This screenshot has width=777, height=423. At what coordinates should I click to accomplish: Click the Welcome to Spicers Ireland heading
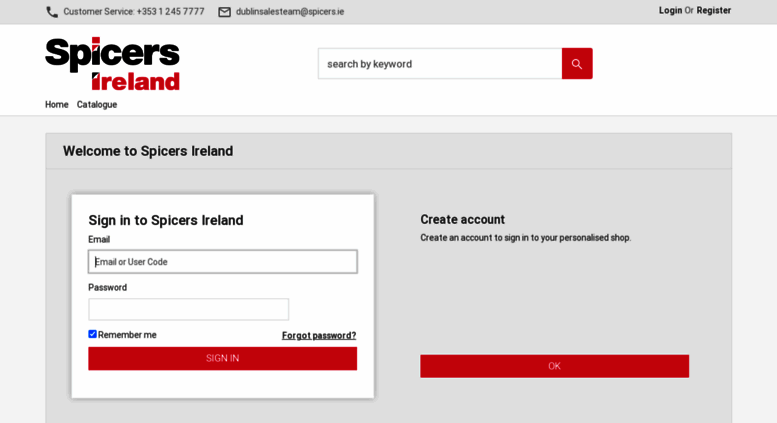(x=148, y=151)
